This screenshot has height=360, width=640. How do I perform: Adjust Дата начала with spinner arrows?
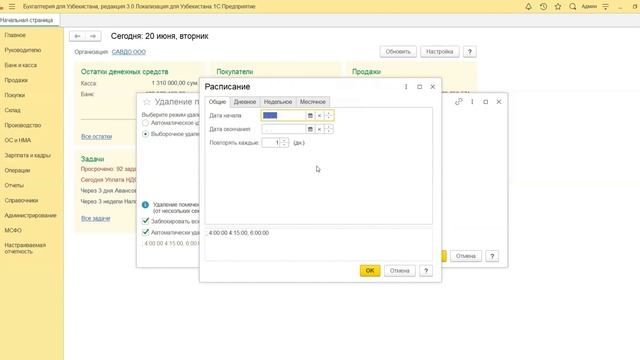329,116
